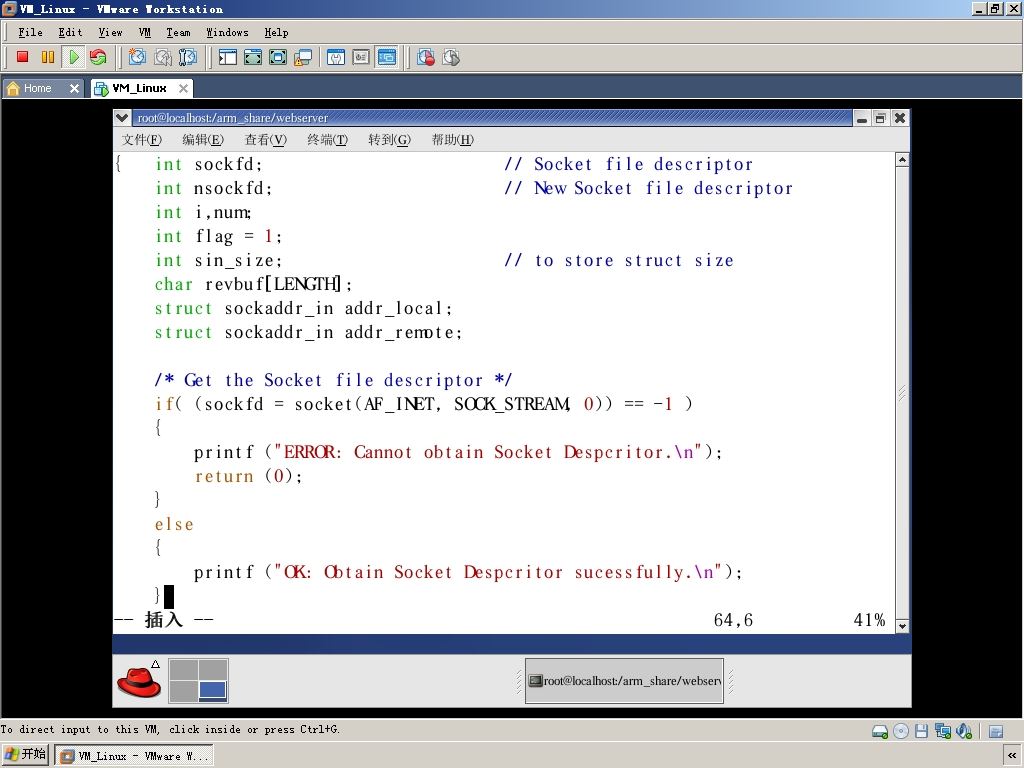Screen dimensions: 1024x768
Task: Click the record movie icon with red dot
Action: coord(426,57)
